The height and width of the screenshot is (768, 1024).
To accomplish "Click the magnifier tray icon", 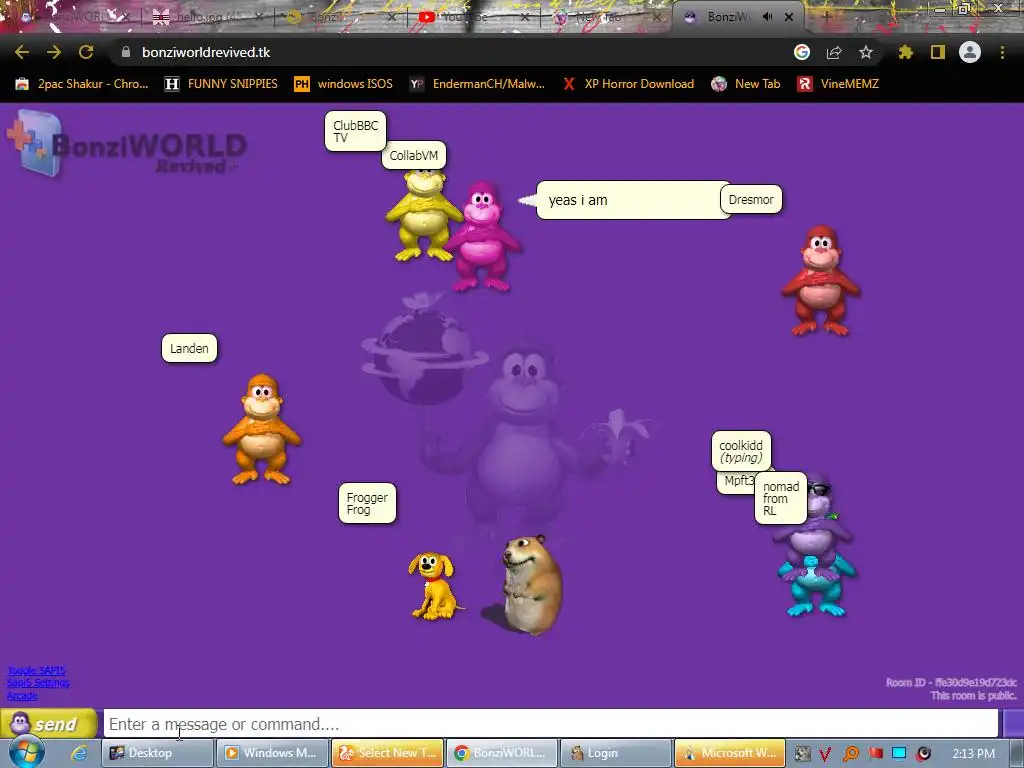I will [850, 754].
